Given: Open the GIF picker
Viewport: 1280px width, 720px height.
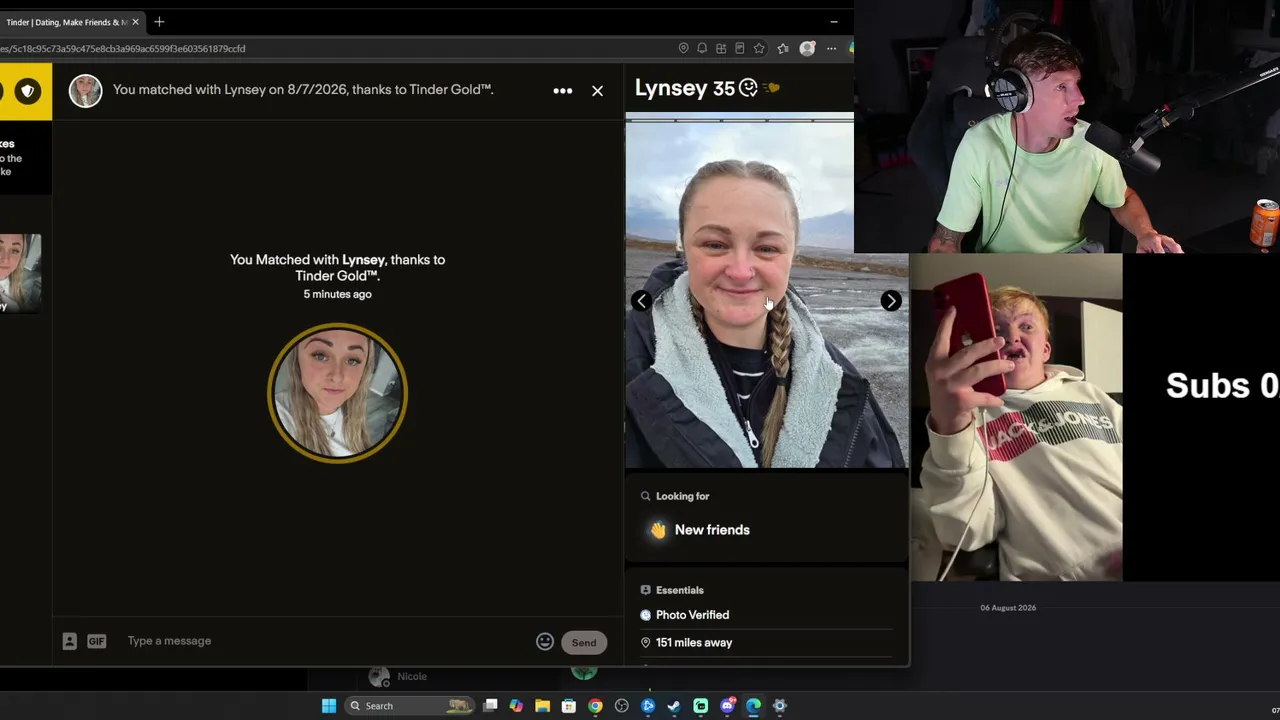Looking at the screenshot, I should [96, 642].
